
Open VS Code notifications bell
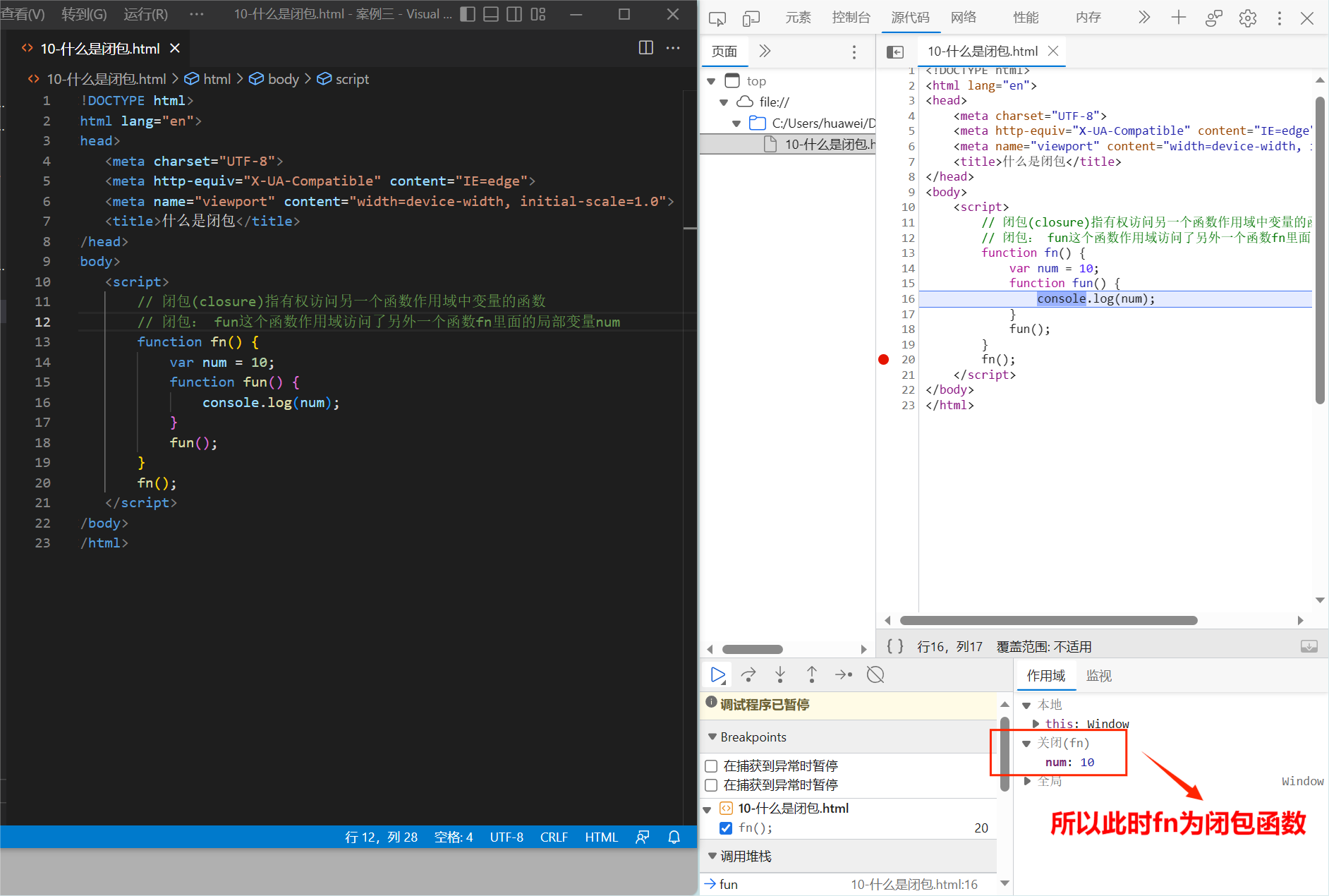674,837
